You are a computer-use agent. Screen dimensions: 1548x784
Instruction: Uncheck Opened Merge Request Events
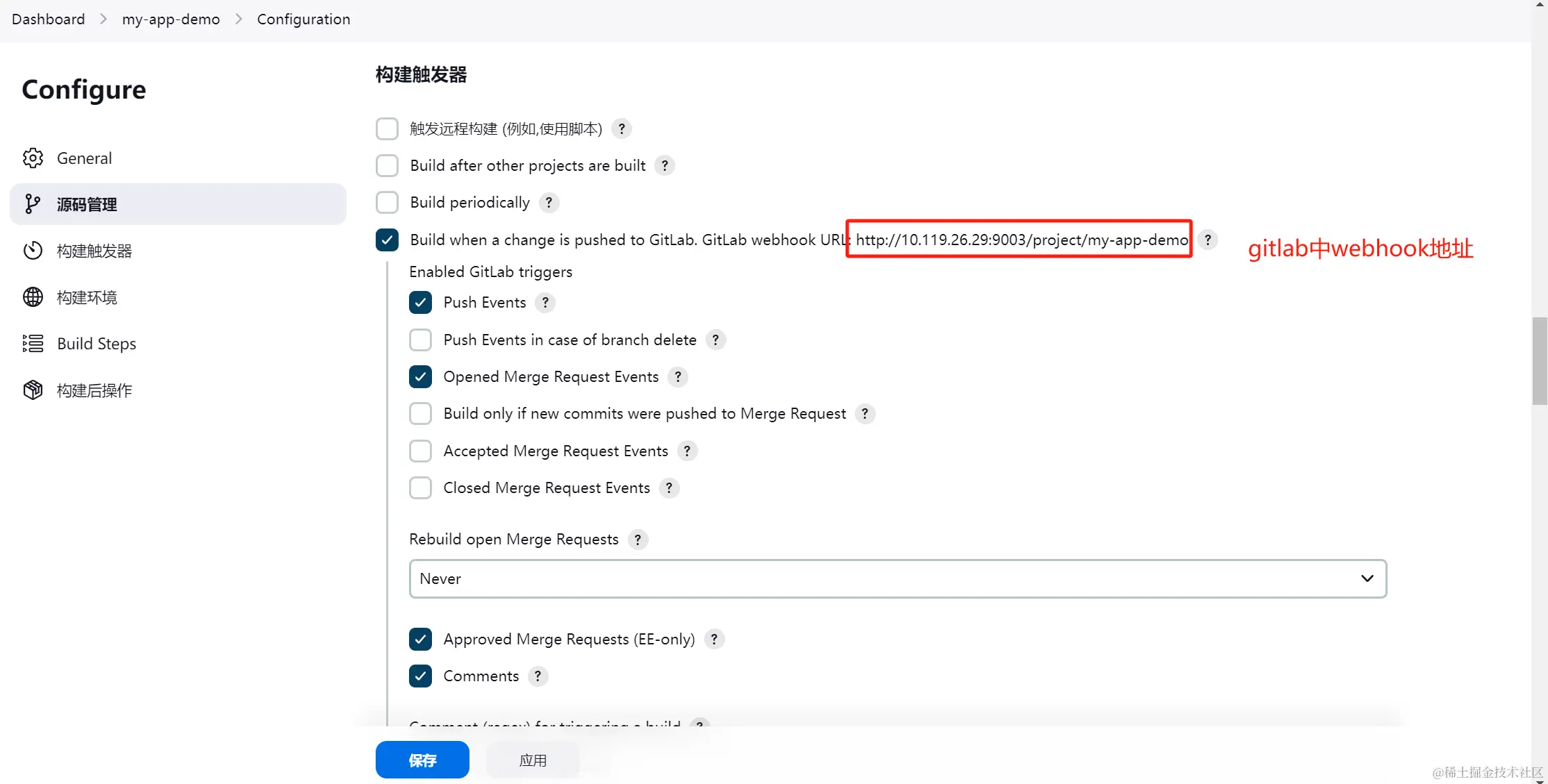[x=420, y=376]
